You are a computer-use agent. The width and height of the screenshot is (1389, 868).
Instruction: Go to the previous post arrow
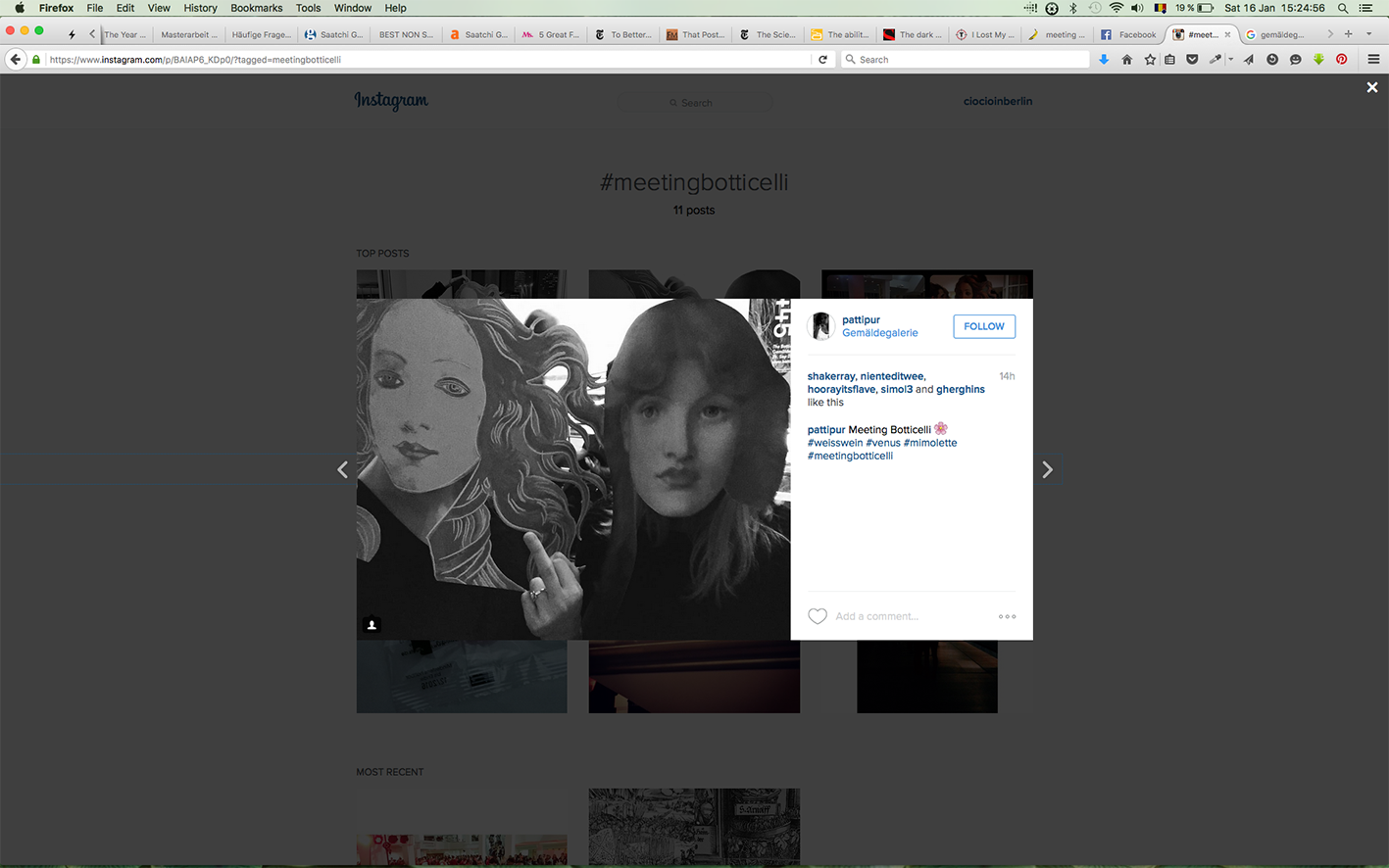pyautogui.click(x=342, y=470)
